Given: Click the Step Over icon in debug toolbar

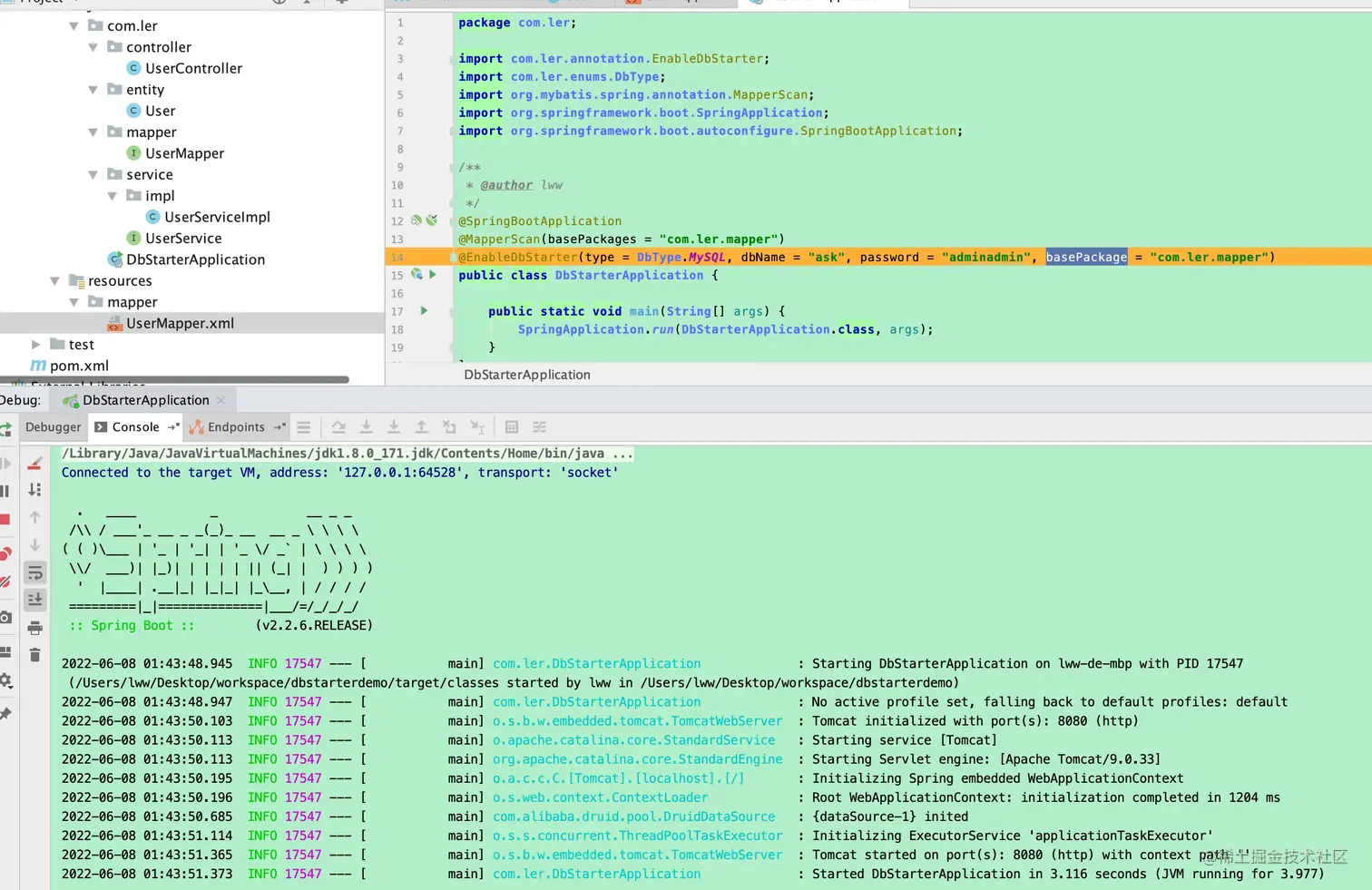Looking at the screenshot, I should point(338,427).
